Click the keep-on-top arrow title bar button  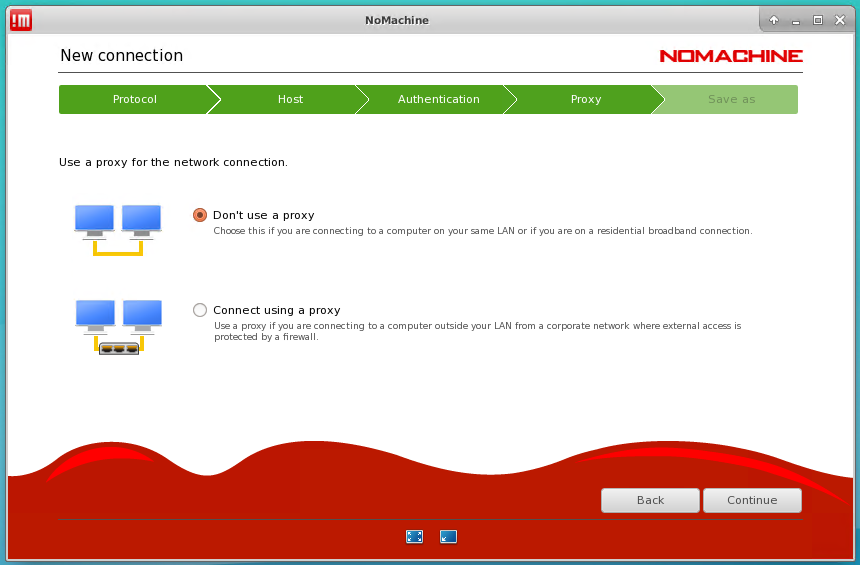(774, 20)
